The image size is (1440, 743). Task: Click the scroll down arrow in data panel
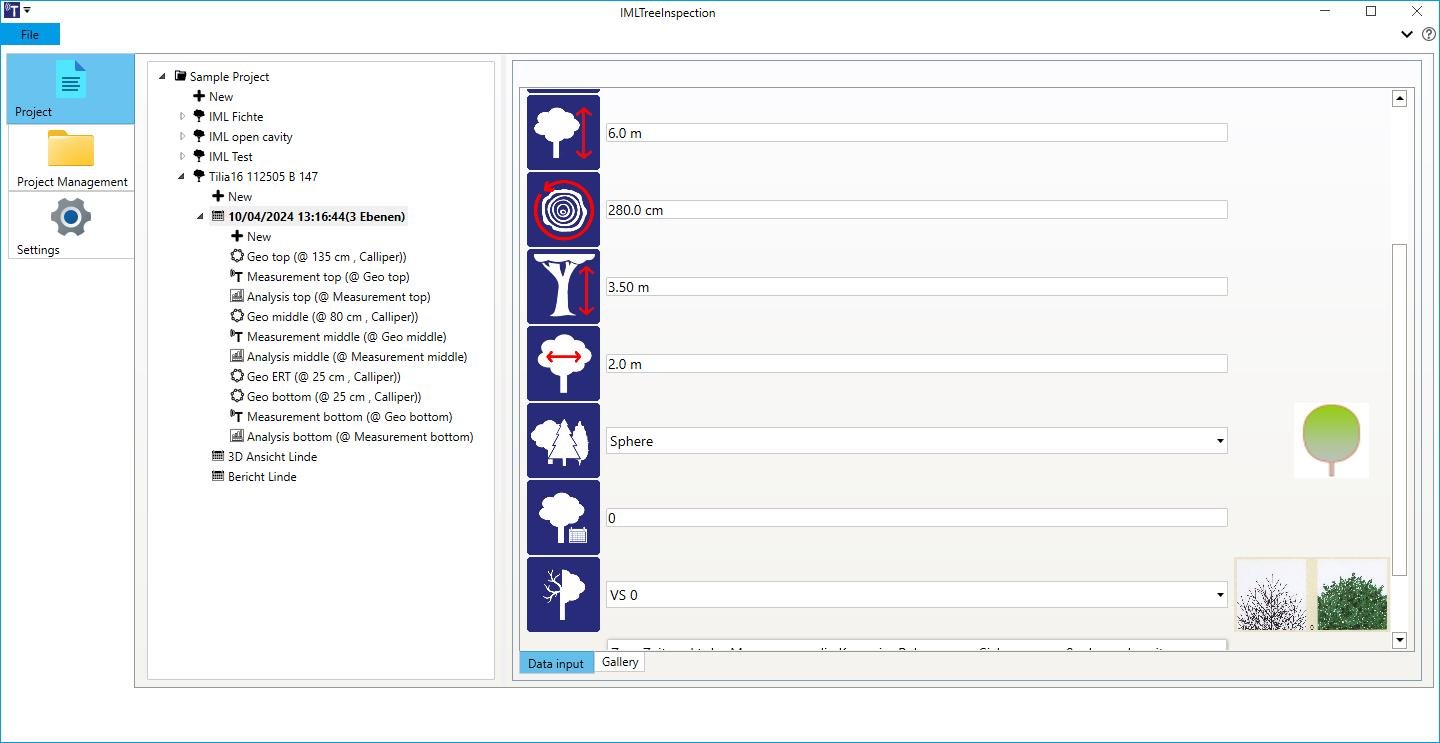[1399, 640]
